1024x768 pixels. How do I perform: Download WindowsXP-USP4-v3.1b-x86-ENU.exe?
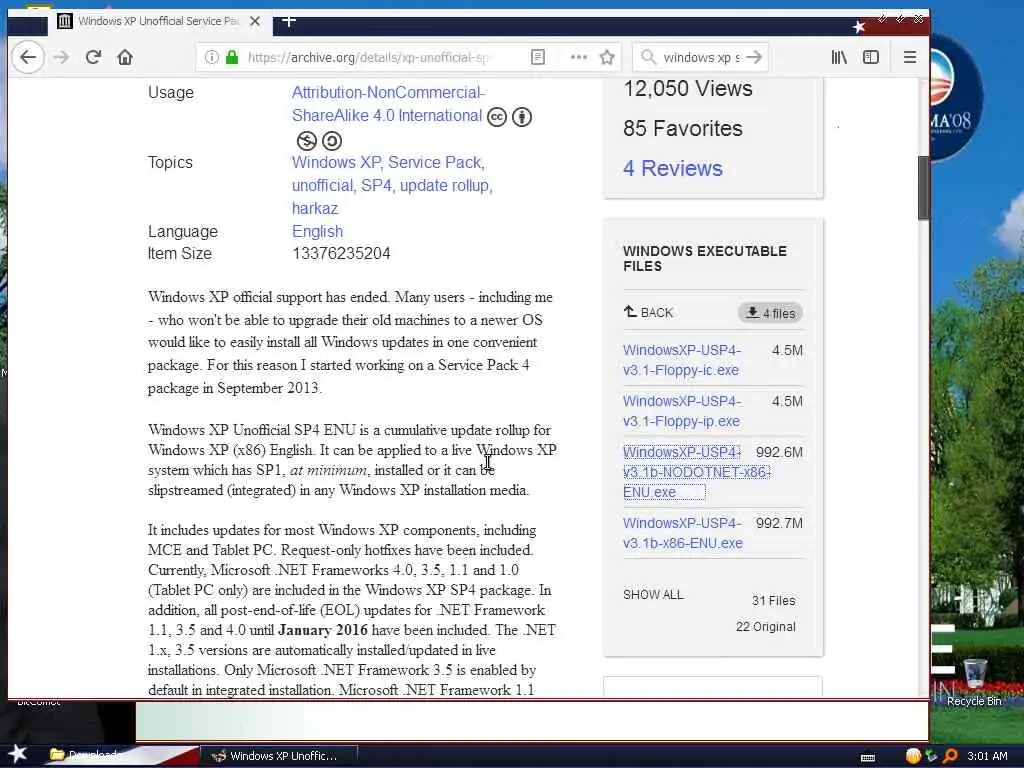point(682,533)
